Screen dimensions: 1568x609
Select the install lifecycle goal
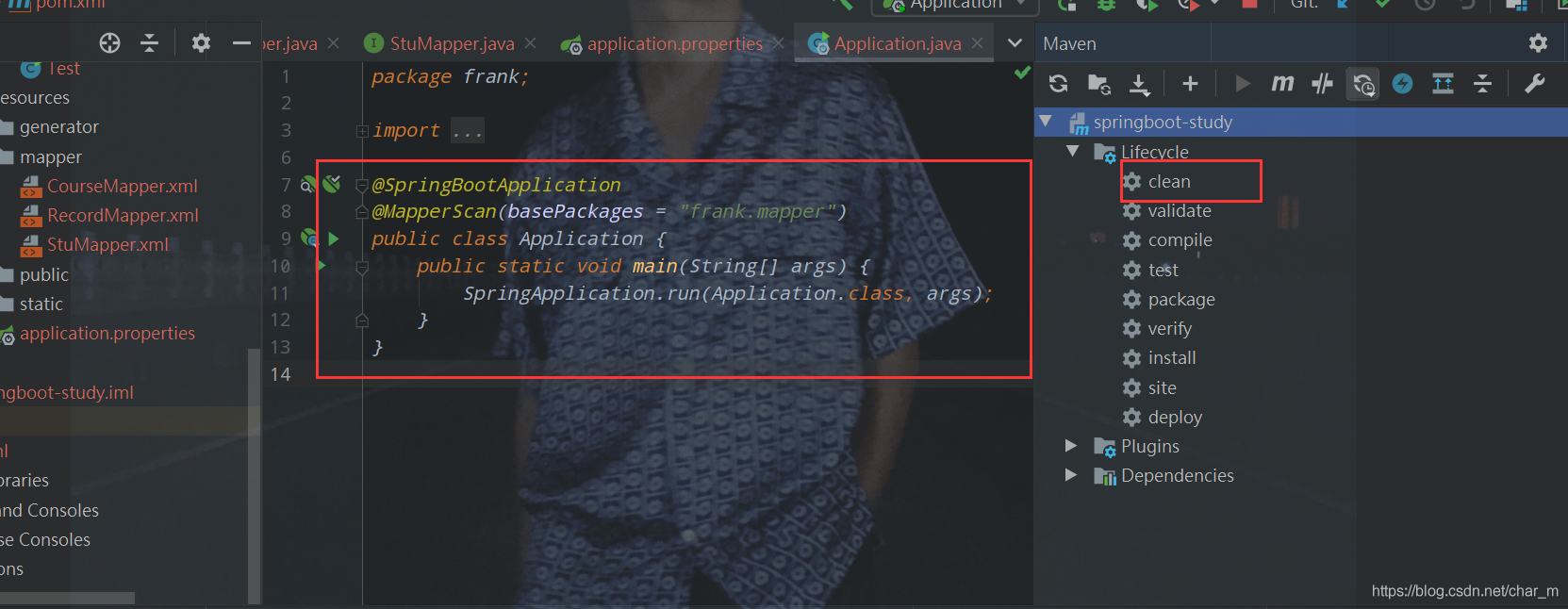[x=1172, y=357]
